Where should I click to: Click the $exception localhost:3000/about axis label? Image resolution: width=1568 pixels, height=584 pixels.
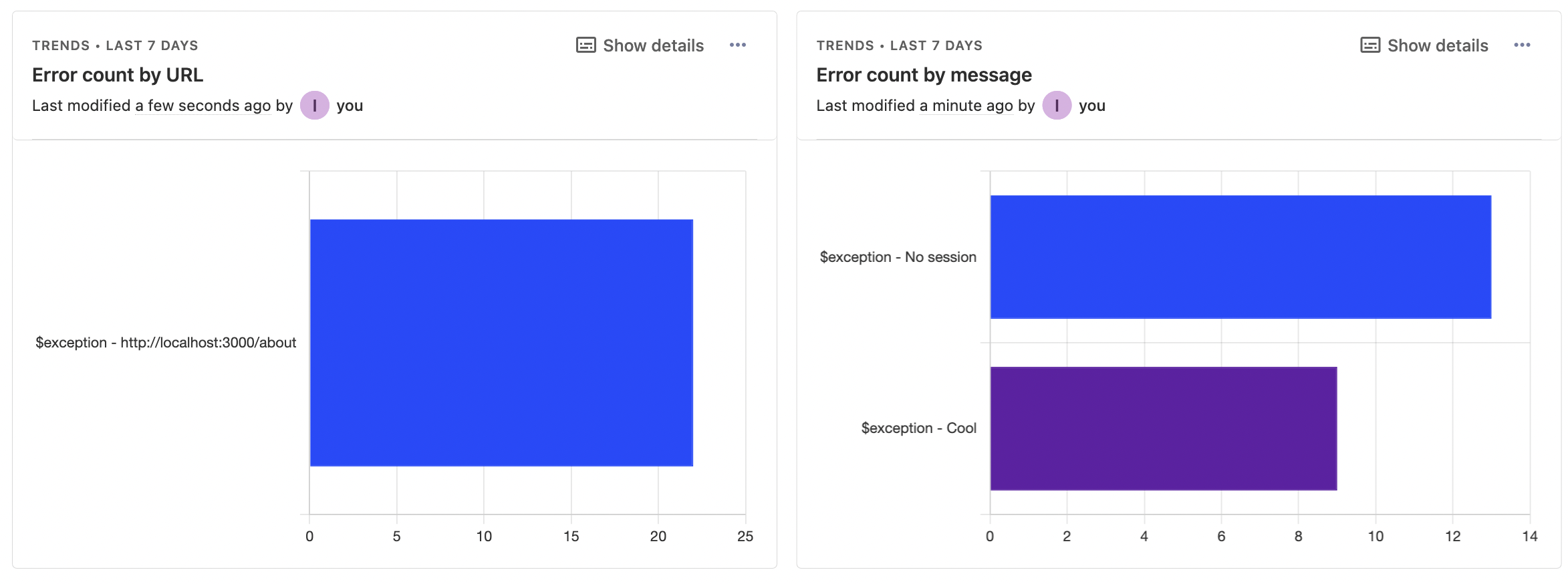(166, 343)
